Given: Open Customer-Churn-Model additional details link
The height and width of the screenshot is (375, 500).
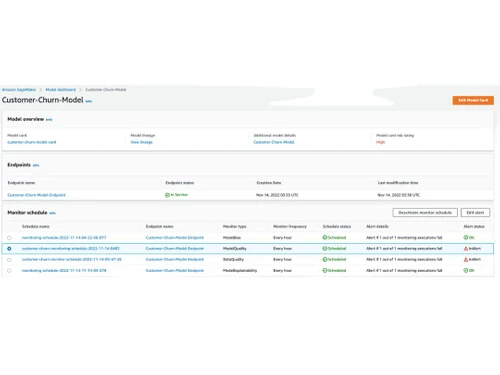Looking at the screenshot, I should click(274, 142).
